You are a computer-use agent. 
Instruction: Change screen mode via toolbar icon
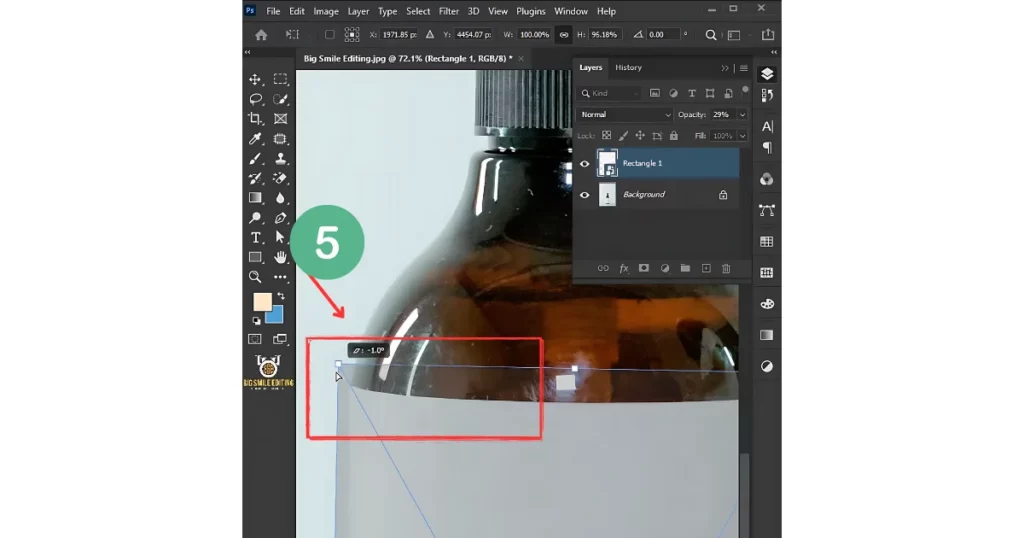click(280, 339)
